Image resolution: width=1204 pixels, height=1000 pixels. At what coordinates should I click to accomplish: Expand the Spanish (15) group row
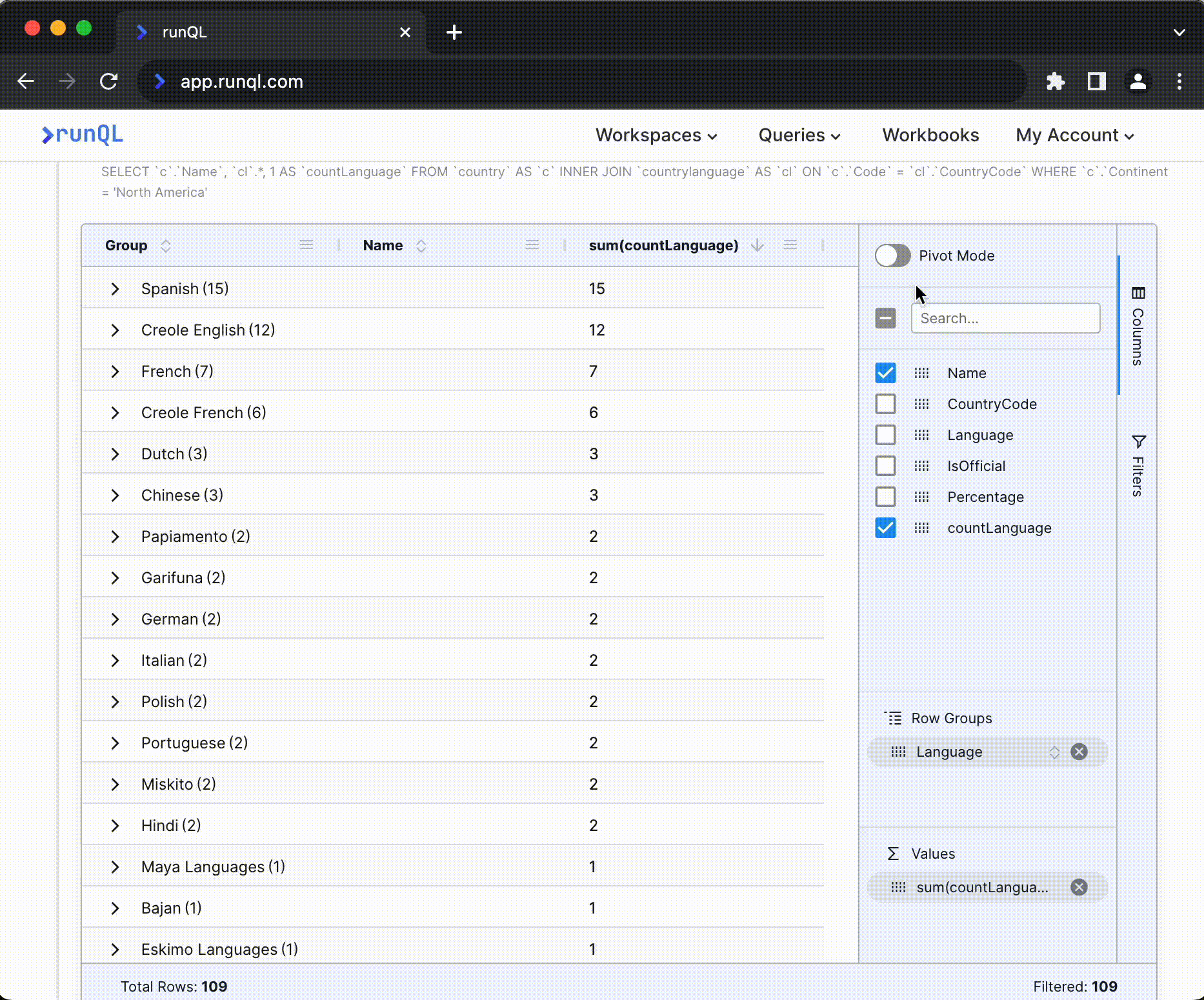pos(115,289)
